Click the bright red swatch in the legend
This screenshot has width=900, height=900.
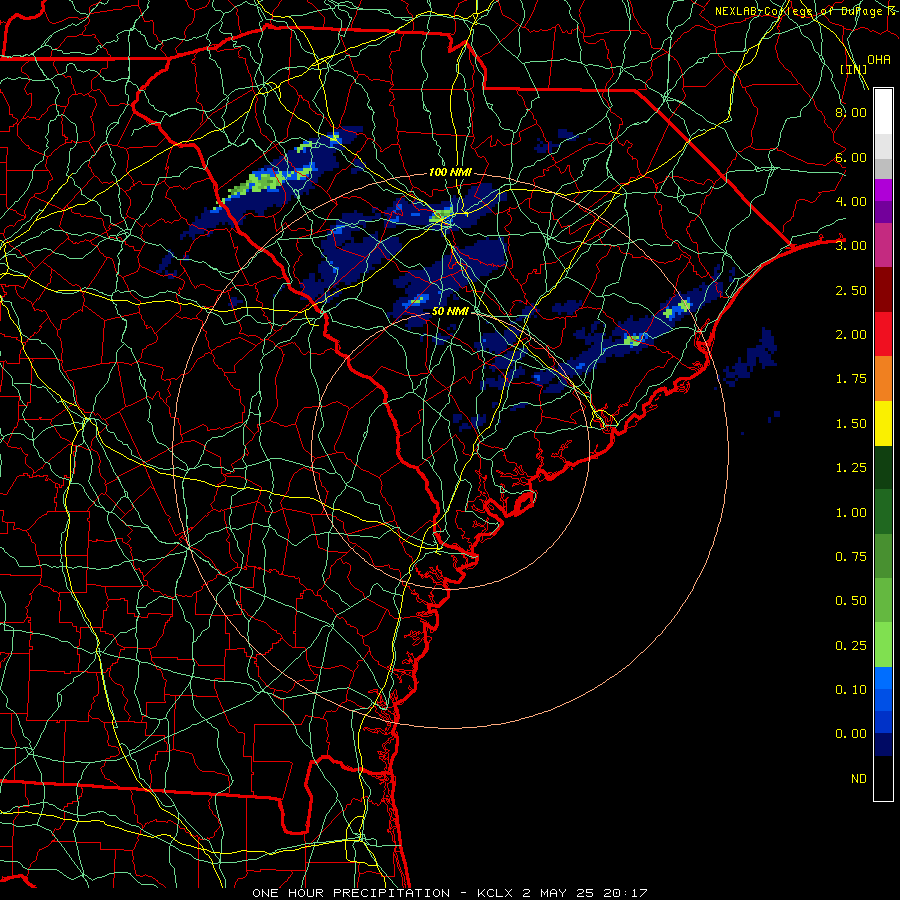pyautogui.click(x=883, y=335)
